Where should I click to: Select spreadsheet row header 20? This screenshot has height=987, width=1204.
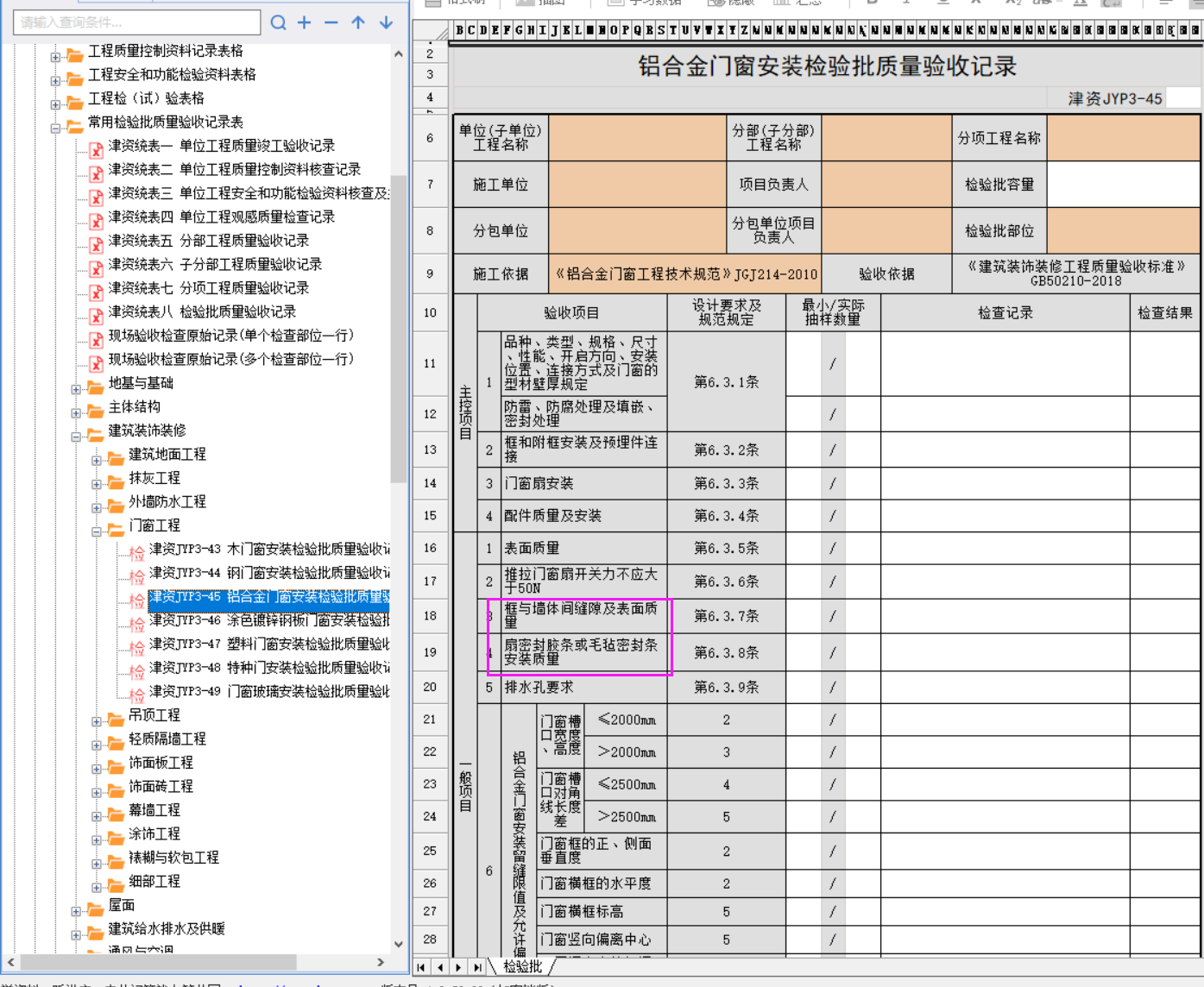430,687
